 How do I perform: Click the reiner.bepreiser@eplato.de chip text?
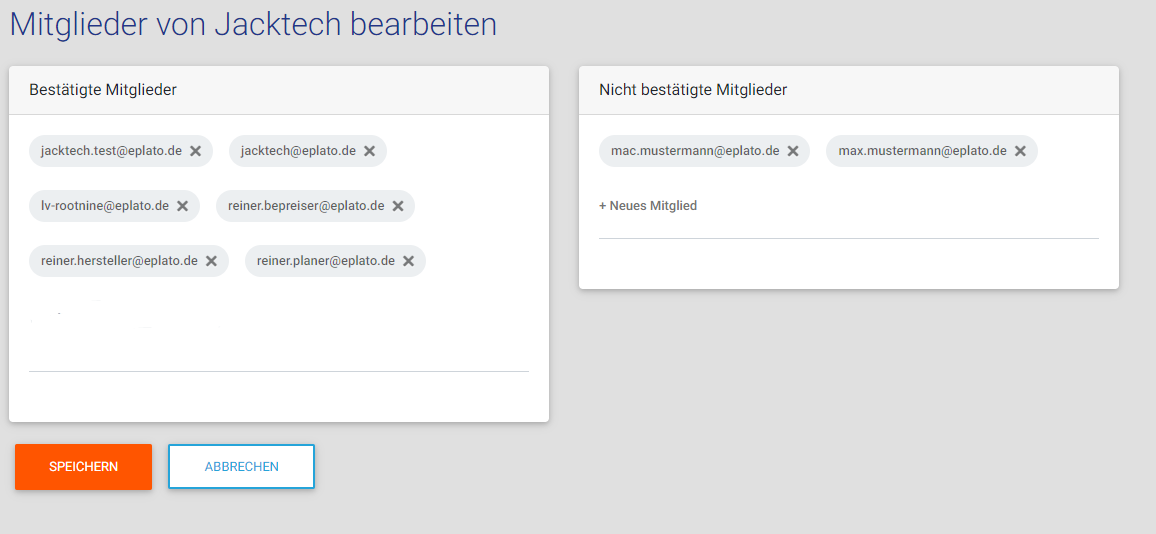tap(306, 206)
